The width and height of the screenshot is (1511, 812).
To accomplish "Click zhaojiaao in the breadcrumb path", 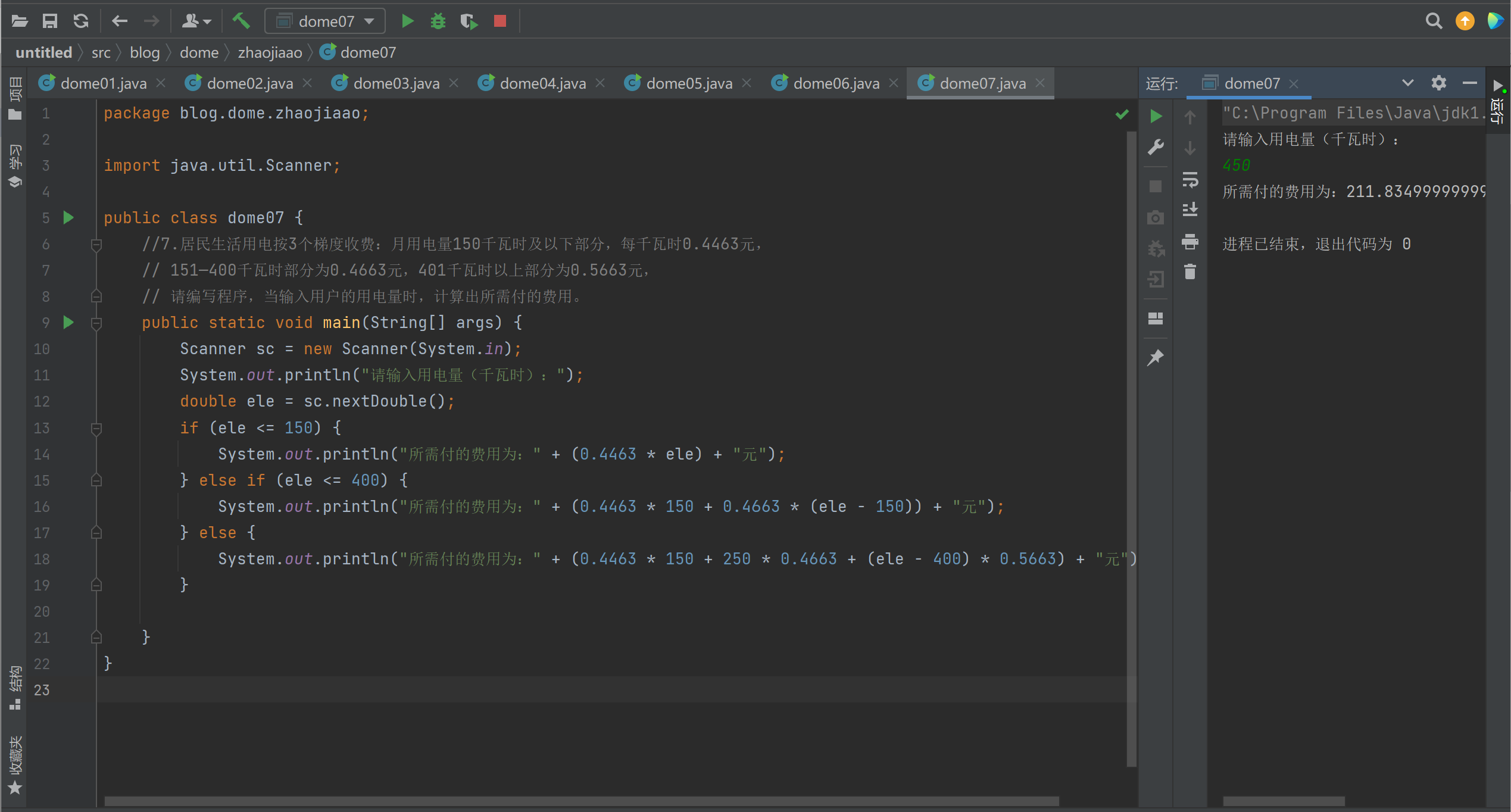I will (270, 52).
